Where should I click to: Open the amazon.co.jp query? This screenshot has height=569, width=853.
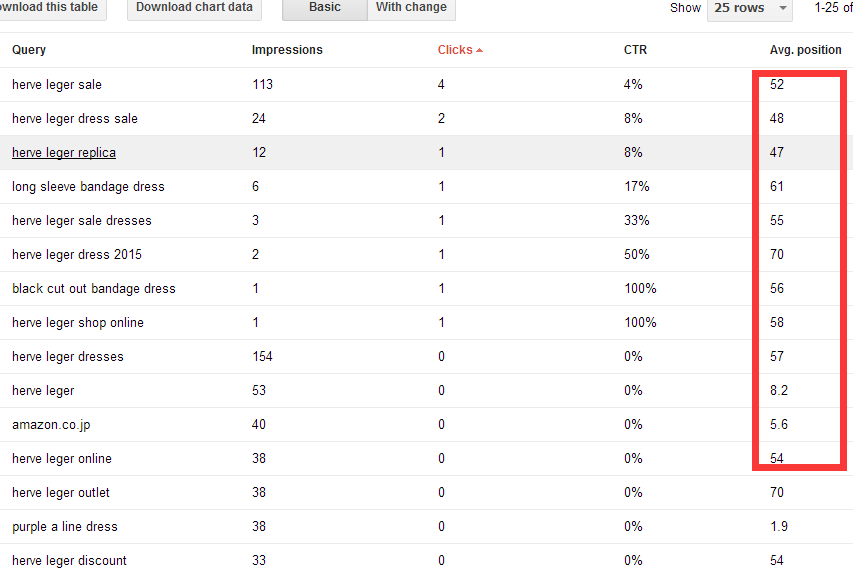click(x=51, y=425)
